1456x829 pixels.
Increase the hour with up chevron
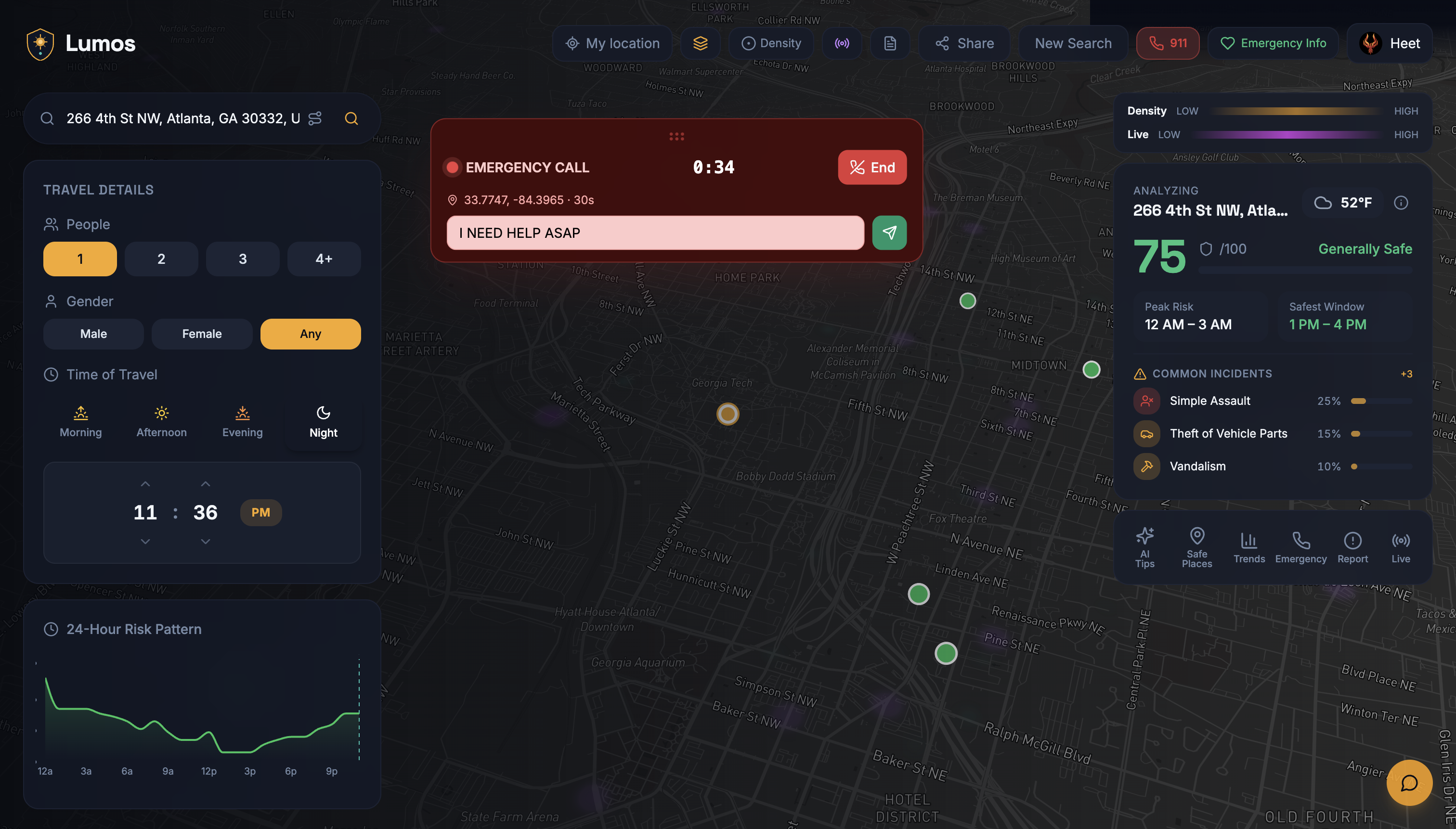(x=145, y=484)
